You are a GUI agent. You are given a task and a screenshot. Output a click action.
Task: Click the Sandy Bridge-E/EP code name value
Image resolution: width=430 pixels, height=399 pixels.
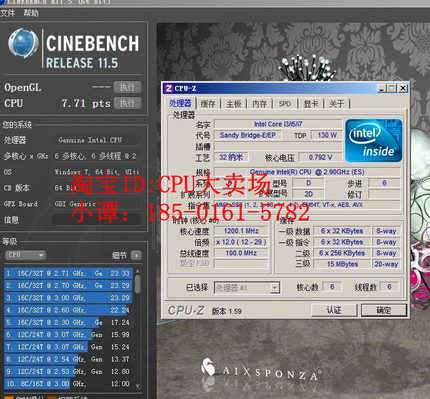pos(248,135)
